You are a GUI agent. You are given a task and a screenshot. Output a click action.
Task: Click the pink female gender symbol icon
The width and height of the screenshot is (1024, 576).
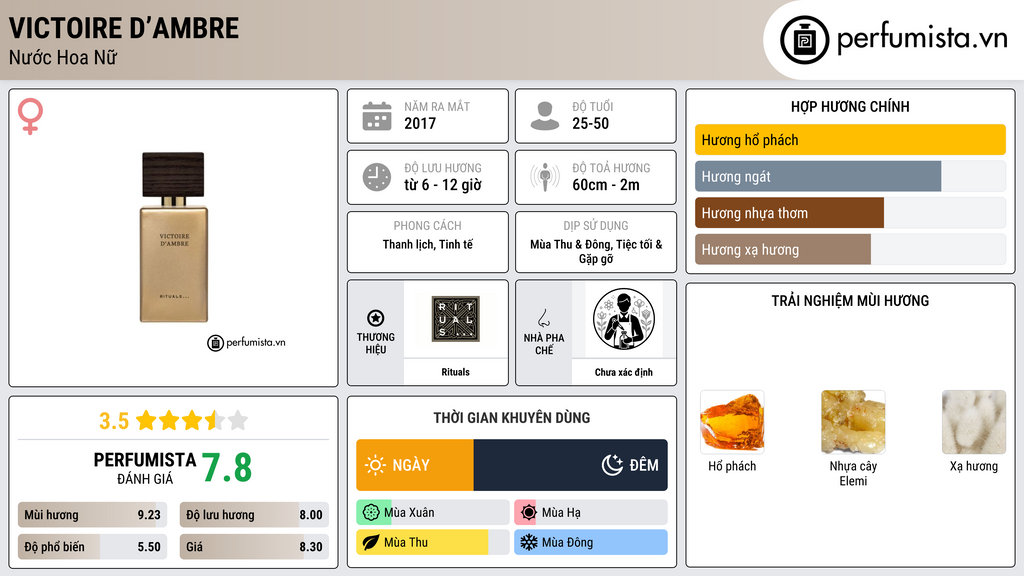point(30,116)
